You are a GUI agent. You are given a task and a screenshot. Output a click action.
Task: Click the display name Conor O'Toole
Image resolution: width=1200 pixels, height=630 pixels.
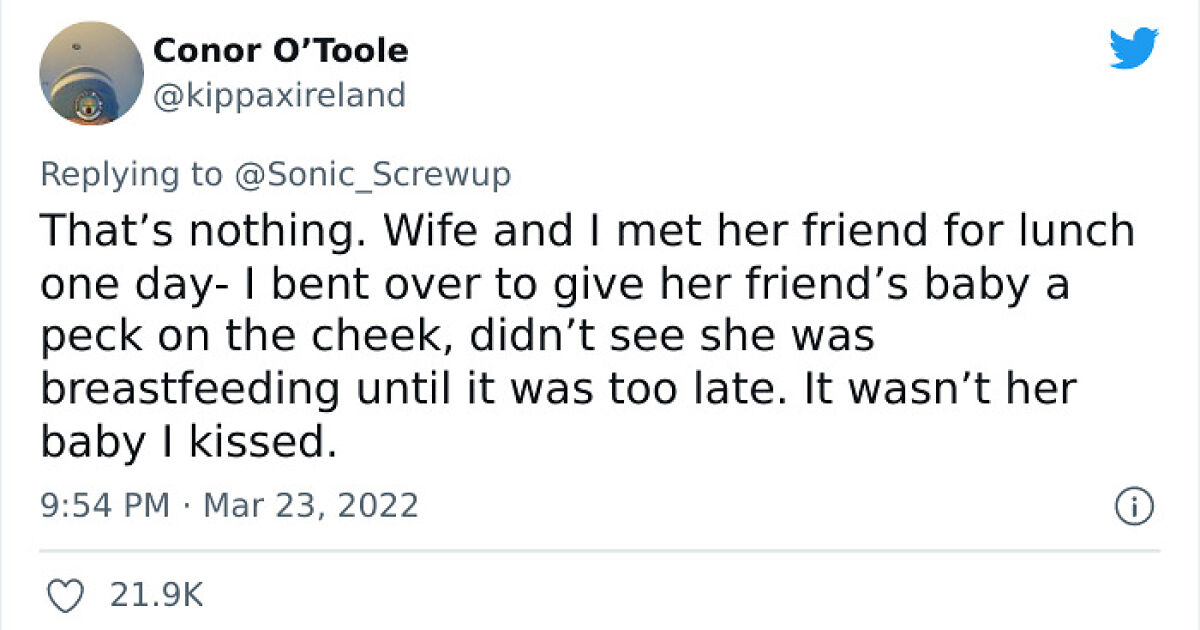click(281, 50)
